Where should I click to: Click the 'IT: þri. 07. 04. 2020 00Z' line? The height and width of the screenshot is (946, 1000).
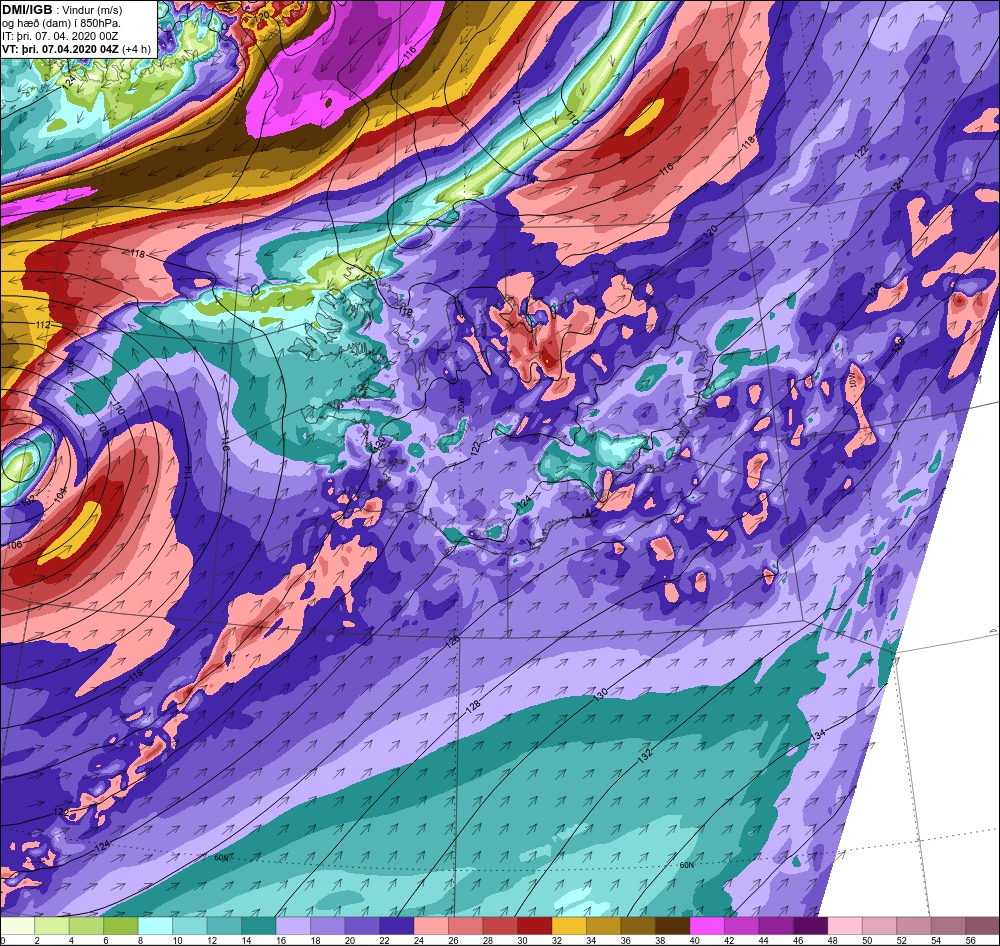[60, 36]
